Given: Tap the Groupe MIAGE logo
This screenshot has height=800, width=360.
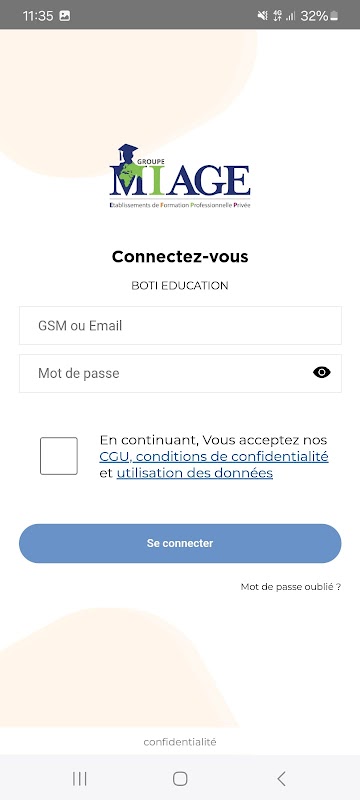Looking at the screenshot, I should (x=180, y=176).
